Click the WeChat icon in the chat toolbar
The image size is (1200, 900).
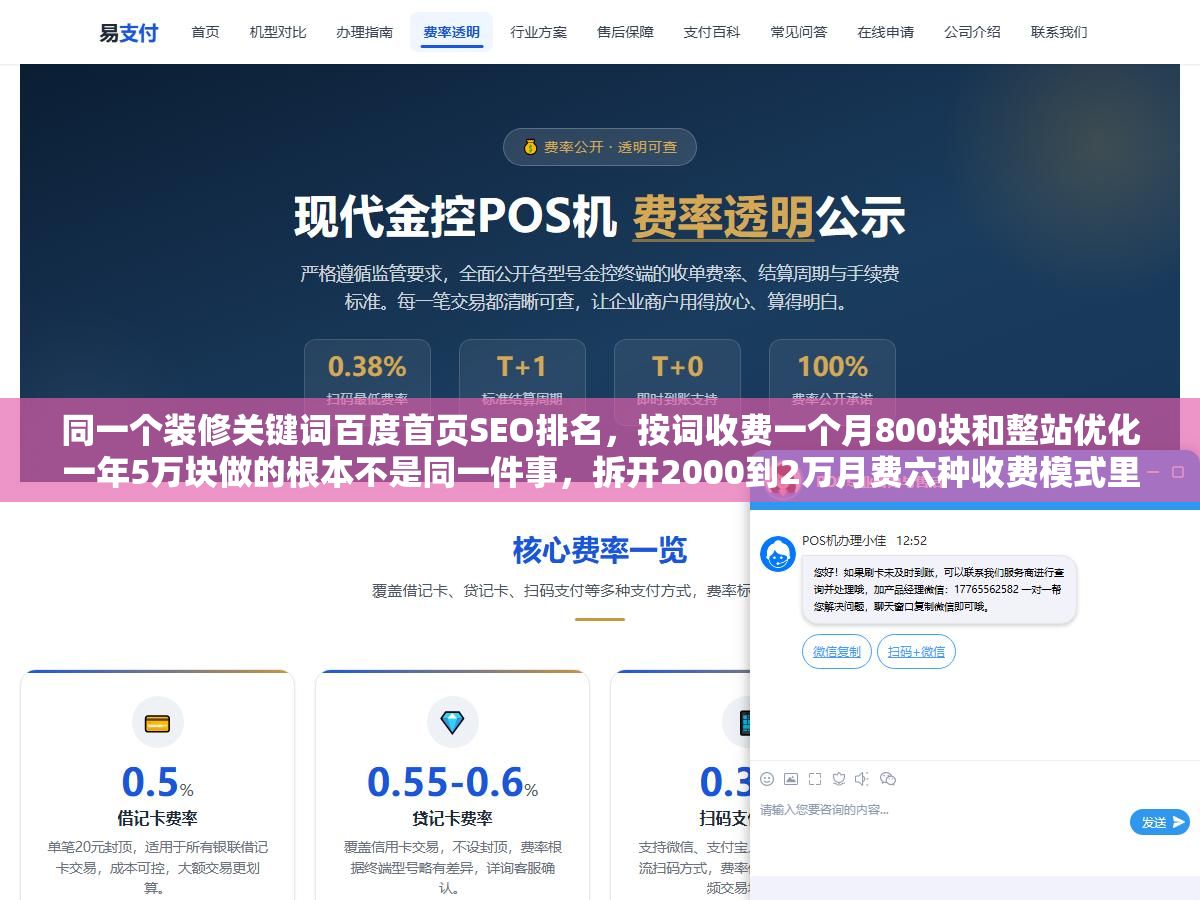(888, 779)
